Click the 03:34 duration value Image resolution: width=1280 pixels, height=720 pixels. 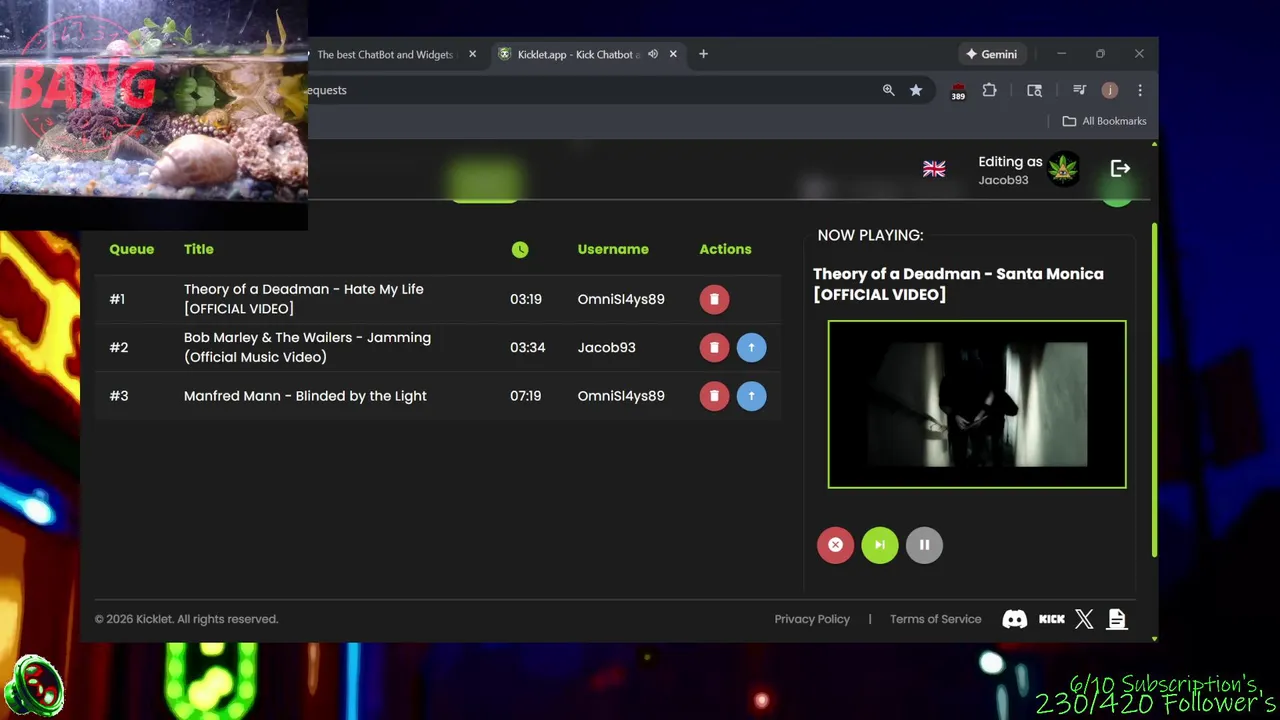tap(527, 347)
